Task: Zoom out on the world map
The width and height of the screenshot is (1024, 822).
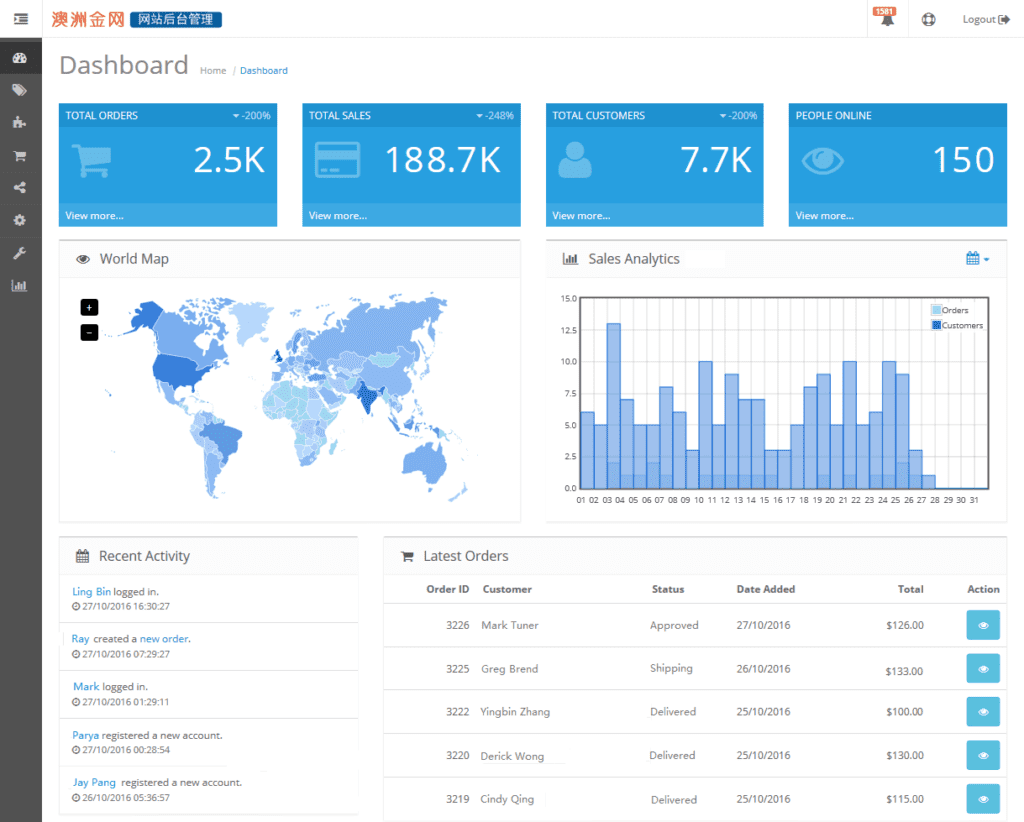Action: 89,332
